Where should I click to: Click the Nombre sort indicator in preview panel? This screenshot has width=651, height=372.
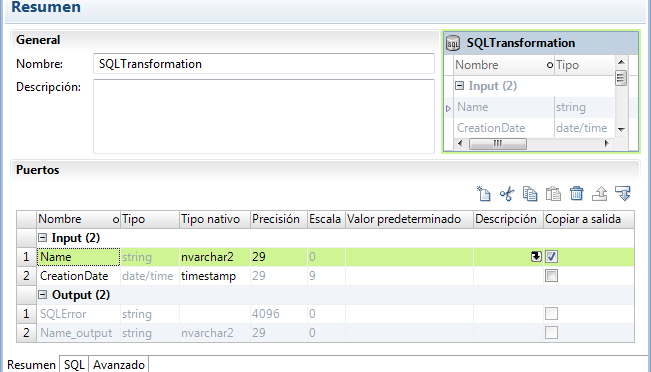(x=550, y=65)
